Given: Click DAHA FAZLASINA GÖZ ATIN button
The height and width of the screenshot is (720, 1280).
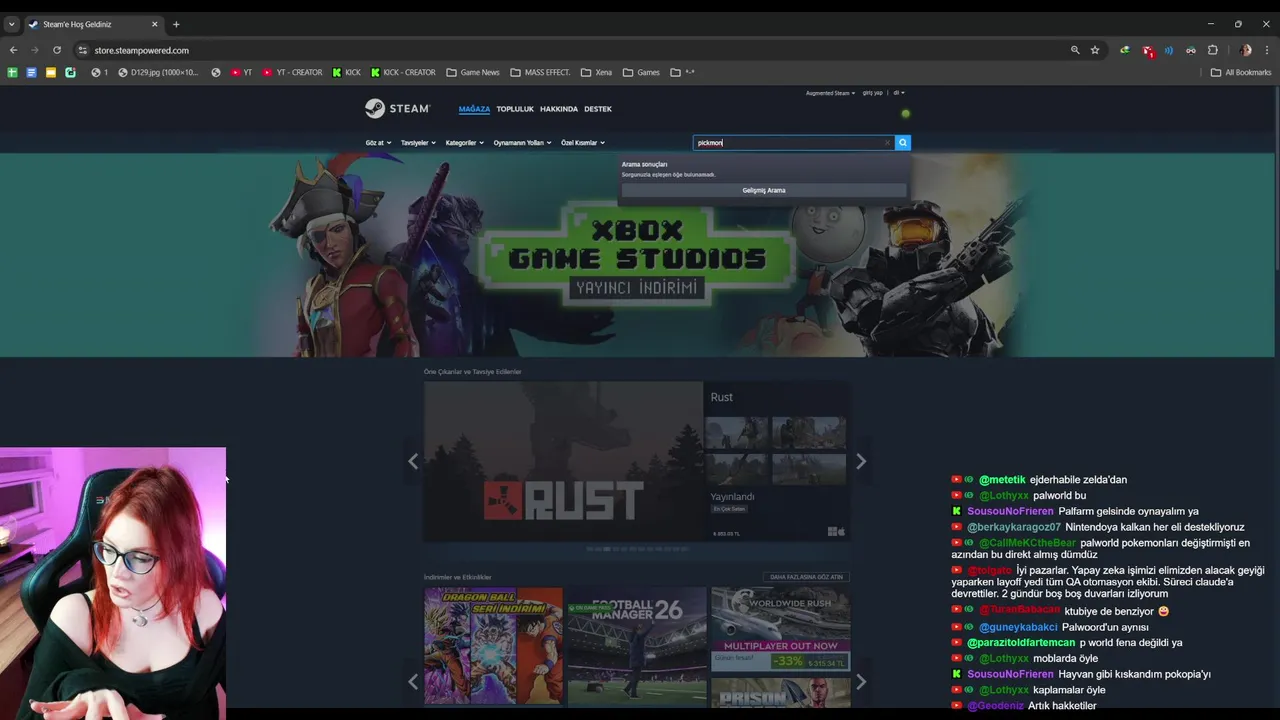Looking at the screenshot, I should click(x=807, y=577).
